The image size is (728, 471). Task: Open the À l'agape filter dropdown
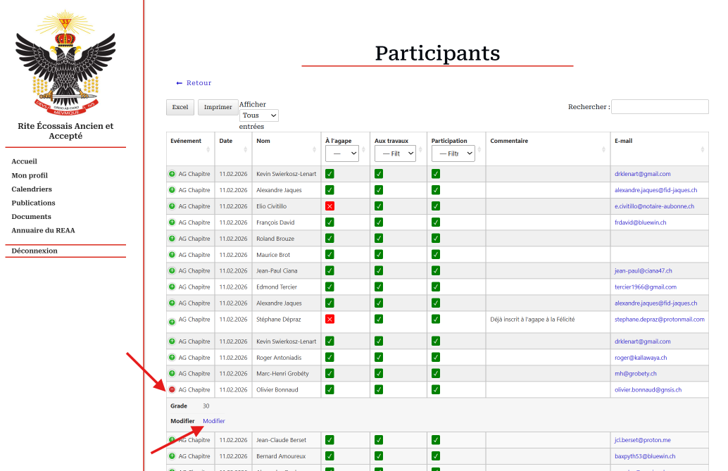pos(341,154)
